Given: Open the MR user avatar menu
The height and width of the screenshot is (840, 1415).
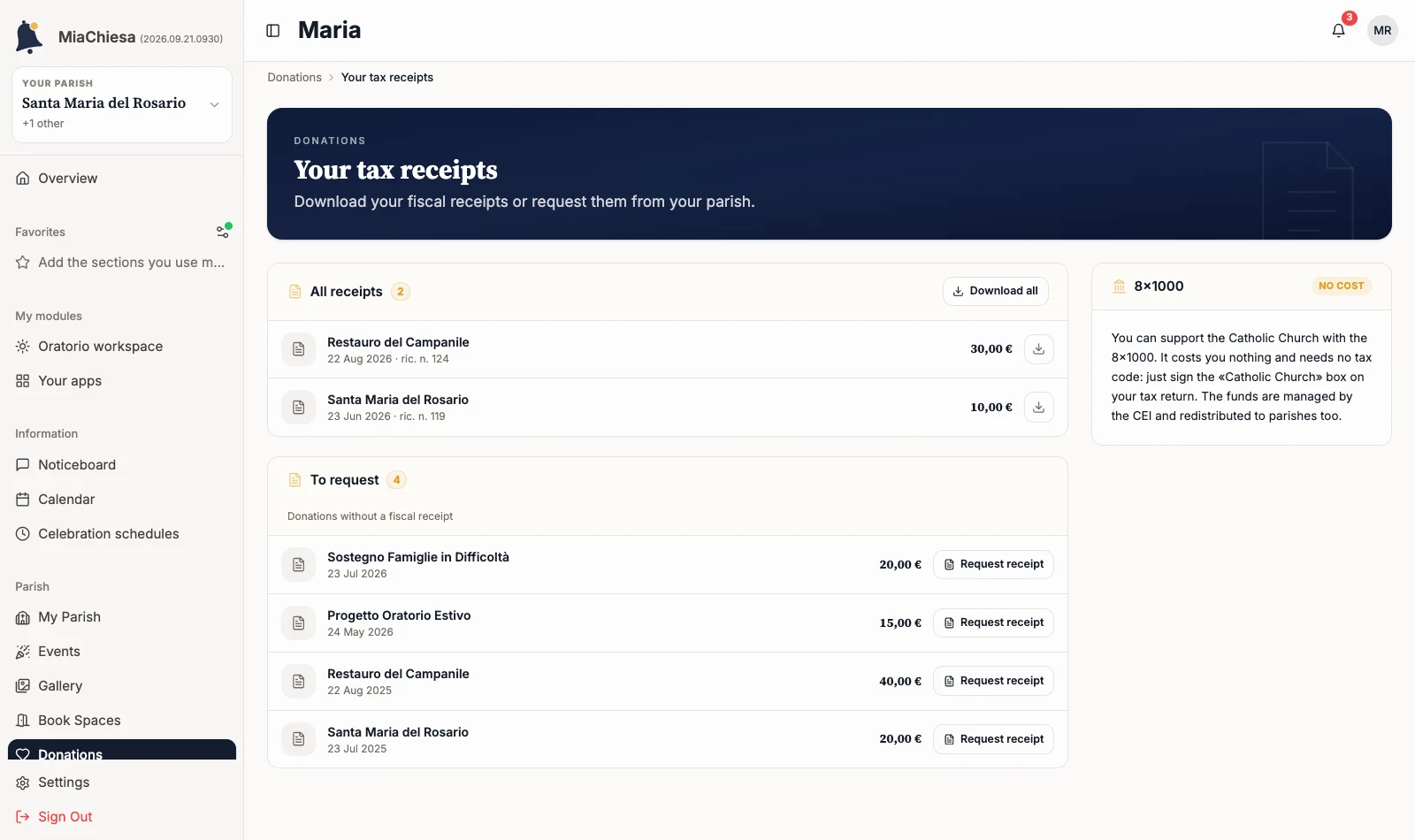Looking at the screenshot, I should click(x=1382, y=30).
